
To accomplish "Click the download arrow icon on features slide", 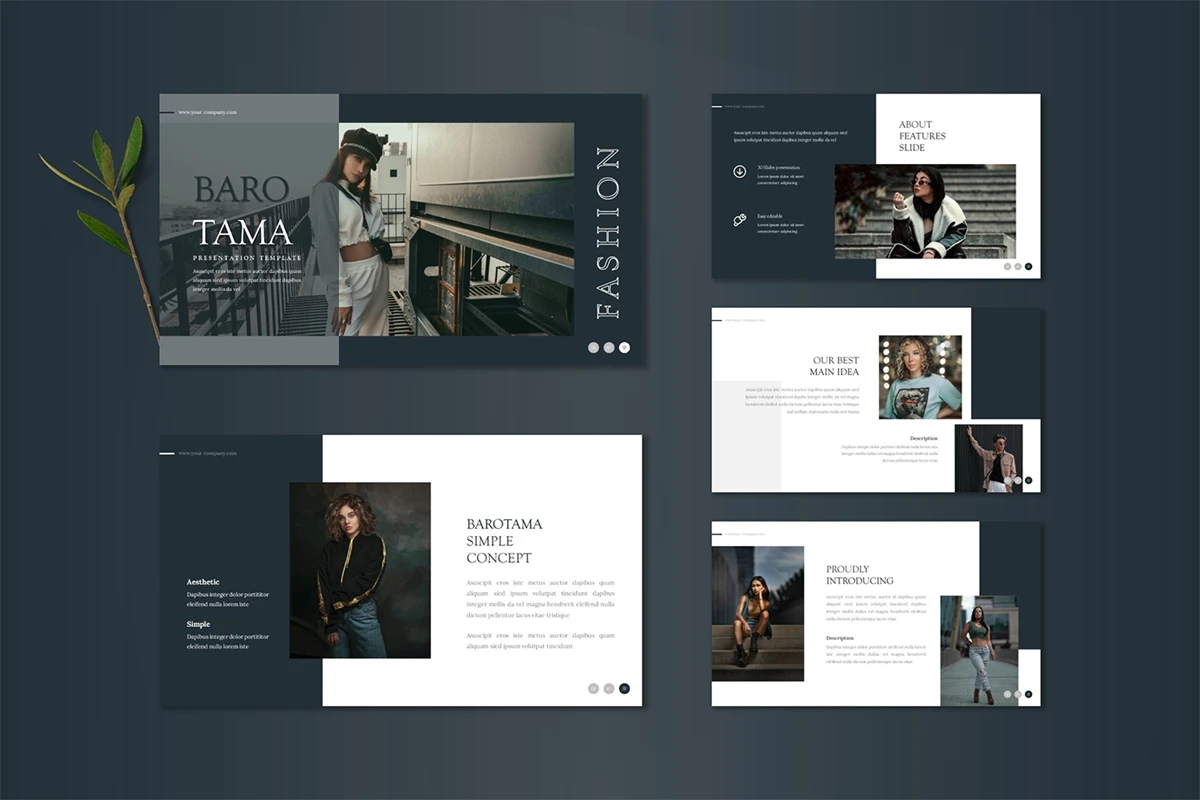I will pos(740,171).
